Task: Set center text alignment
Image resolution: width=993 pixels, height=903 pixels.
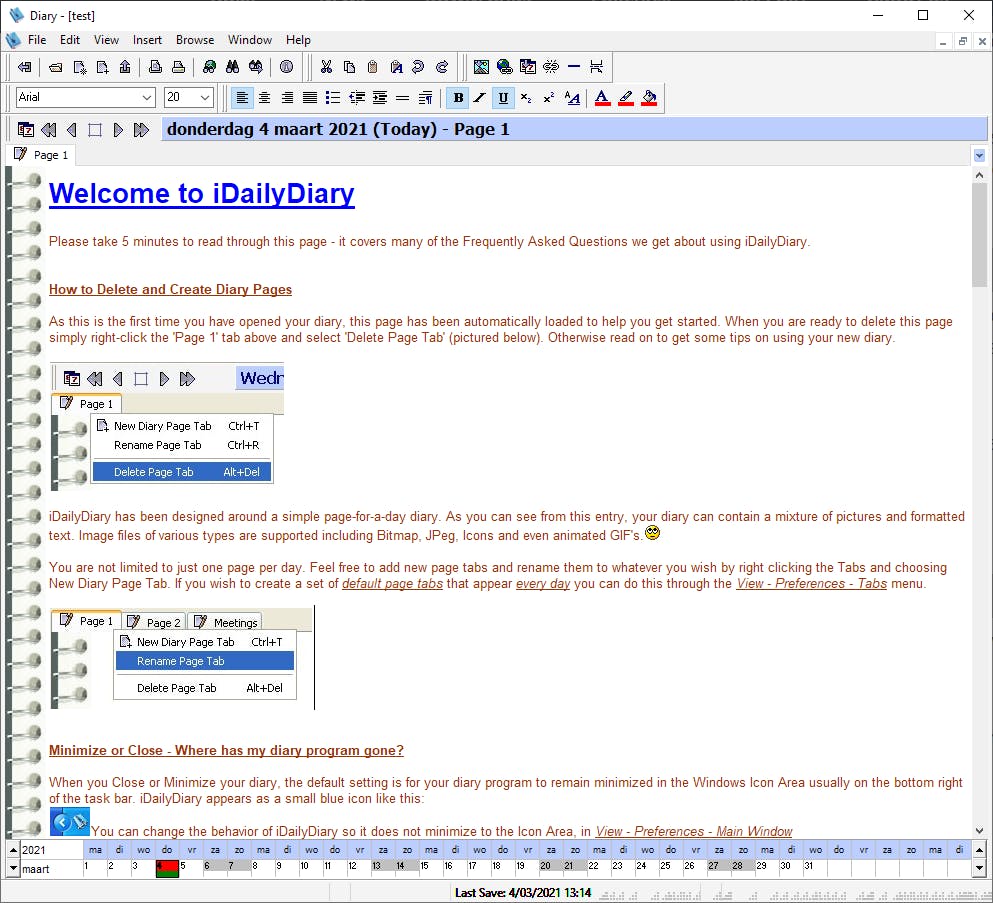Action: 265,98
